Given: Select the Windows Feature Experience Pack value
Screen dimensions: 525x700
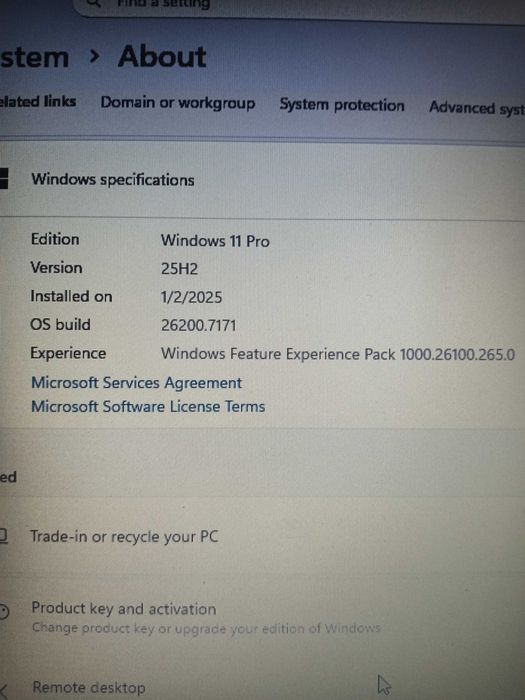Looking at the screenshot, I should point(338,354).
